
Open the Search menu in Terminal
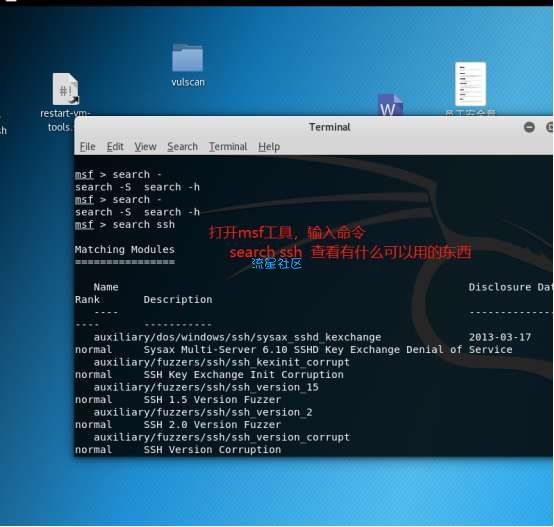(182, 146)
